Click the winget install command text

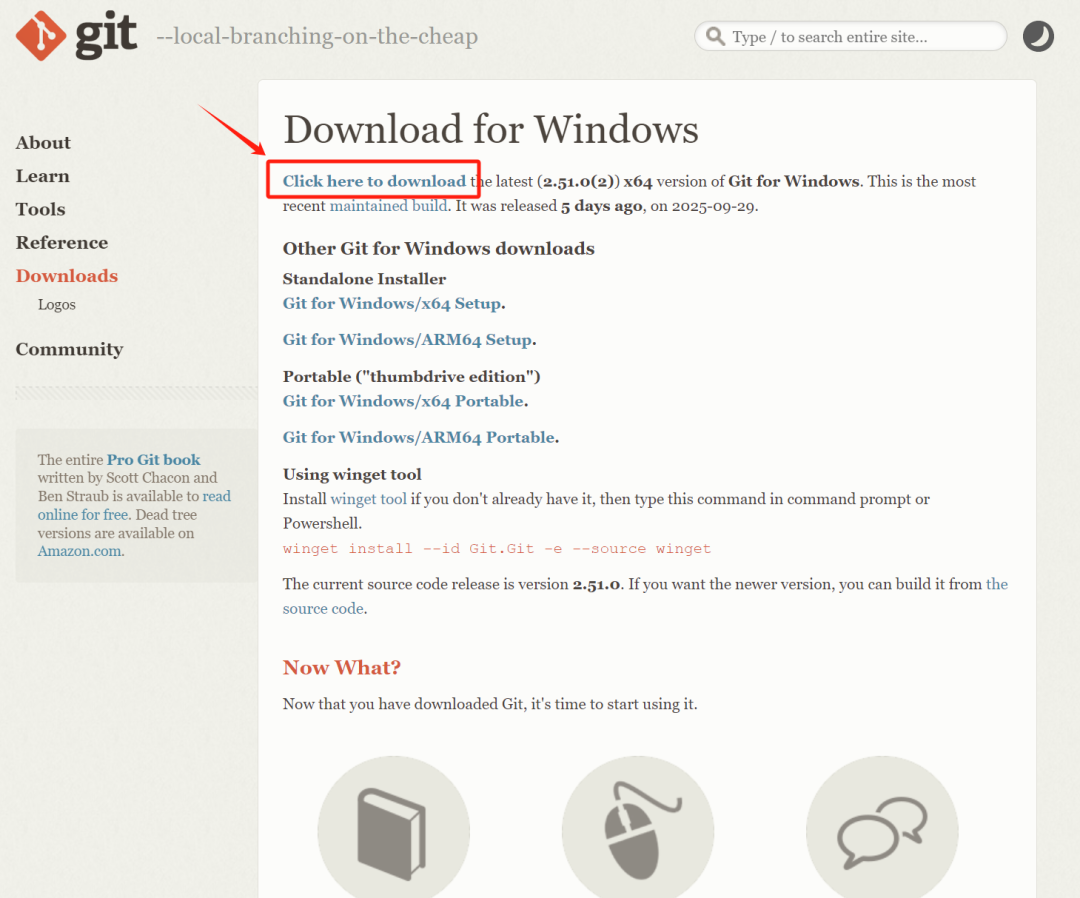coord(497,549)
